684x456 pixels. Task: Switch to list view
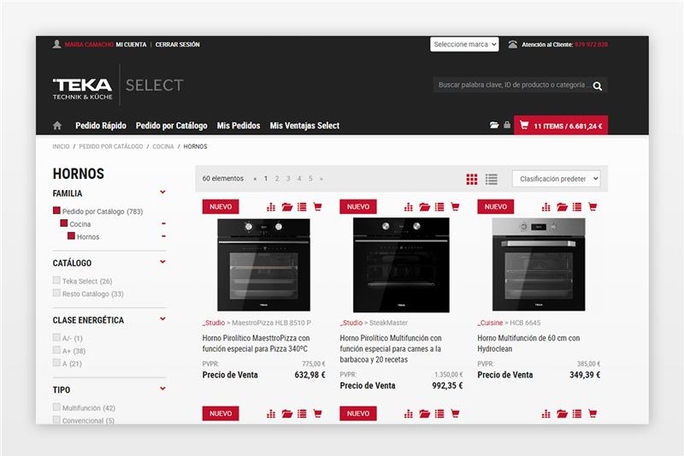coord(491,179)
